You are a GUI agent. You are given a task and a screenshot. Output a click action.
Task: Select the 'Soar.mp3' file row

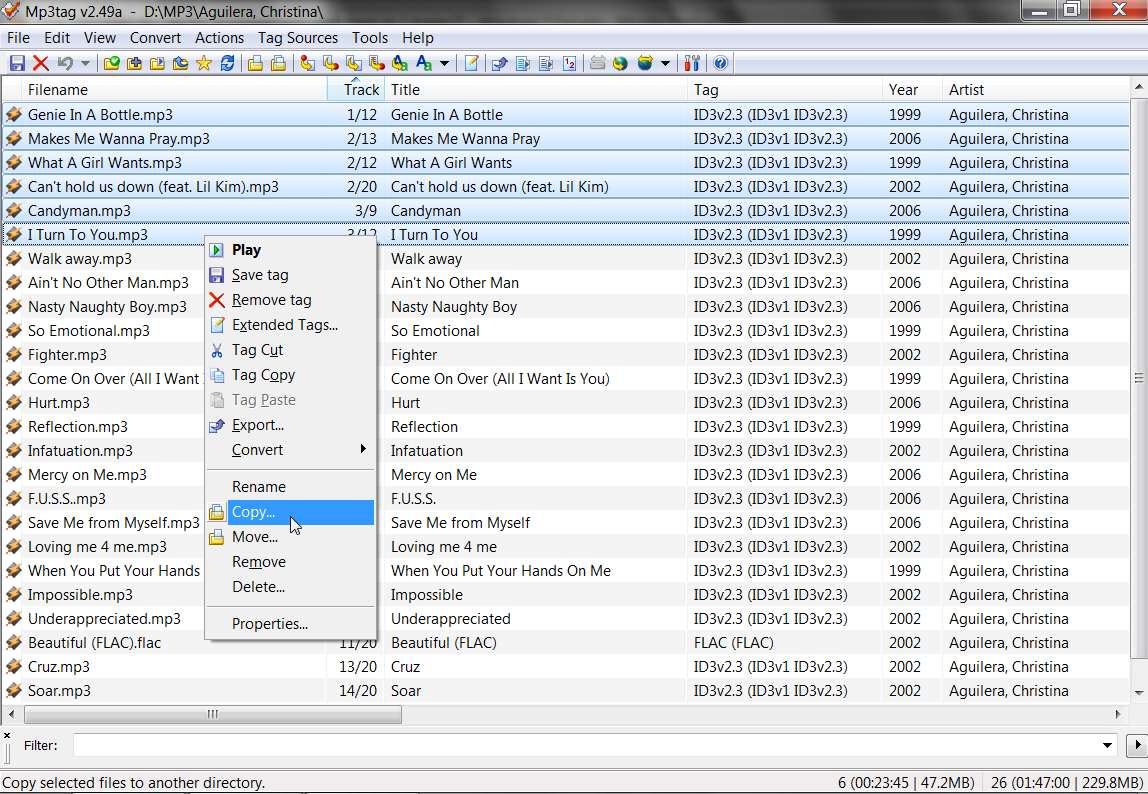point(565,691)
